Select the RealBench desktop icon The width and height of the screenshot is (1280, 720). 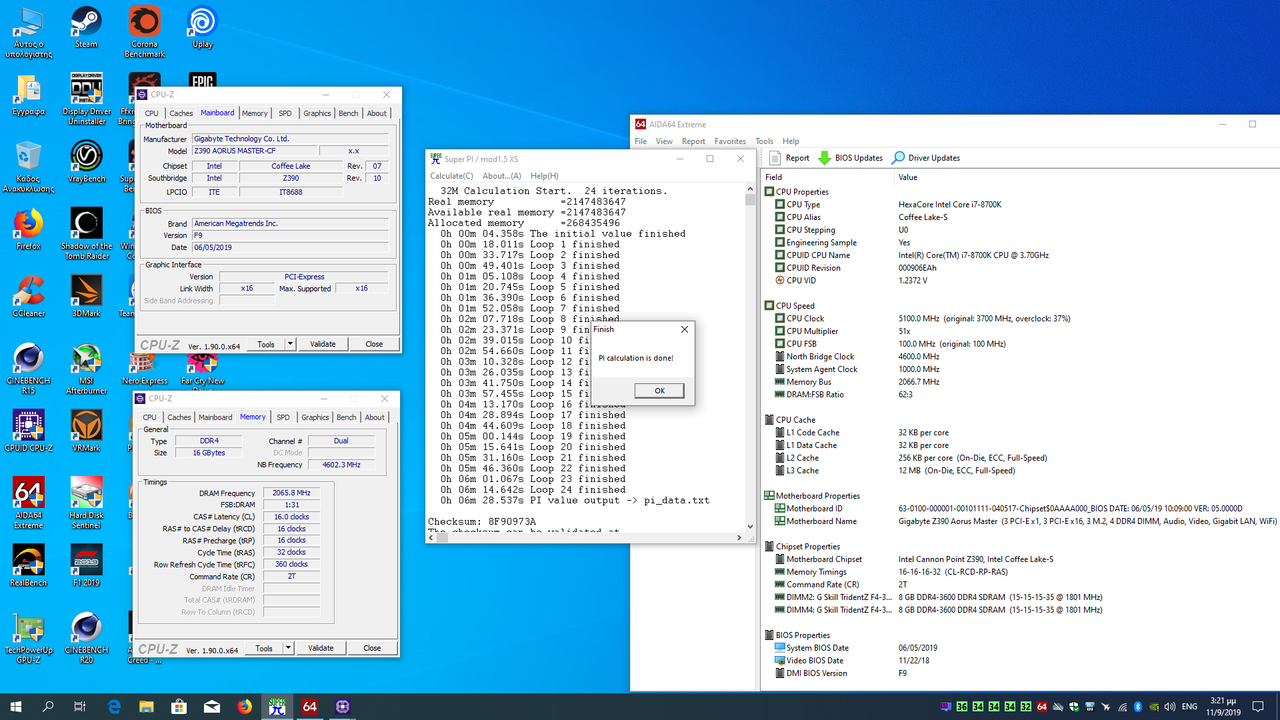pyautogui.click(x=28, y=566)
